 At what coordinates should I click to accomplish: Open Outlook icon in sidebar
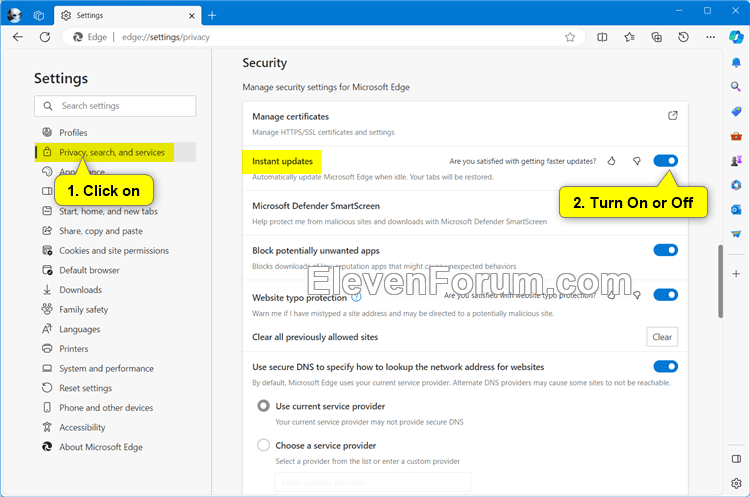click(x=736, y=210)
